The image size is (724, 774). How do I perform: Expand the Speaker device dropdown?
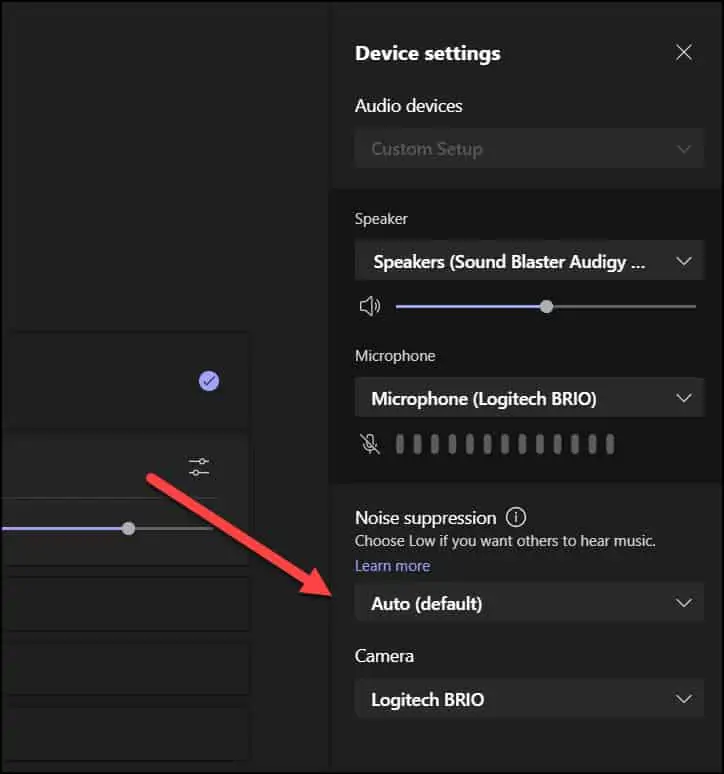(x=530, y=262)
